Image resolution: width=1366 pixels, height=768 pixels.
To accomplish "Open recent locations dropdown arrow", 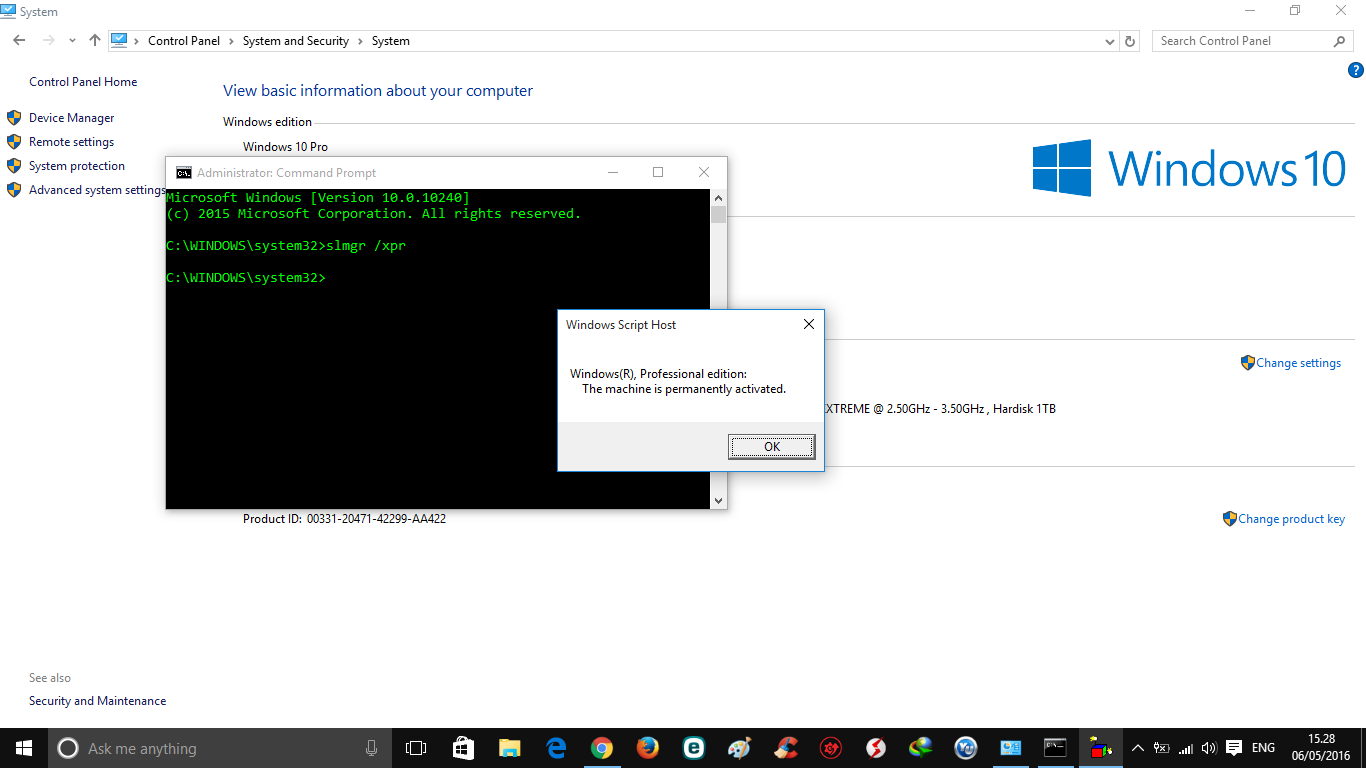I will pos(72,41).
